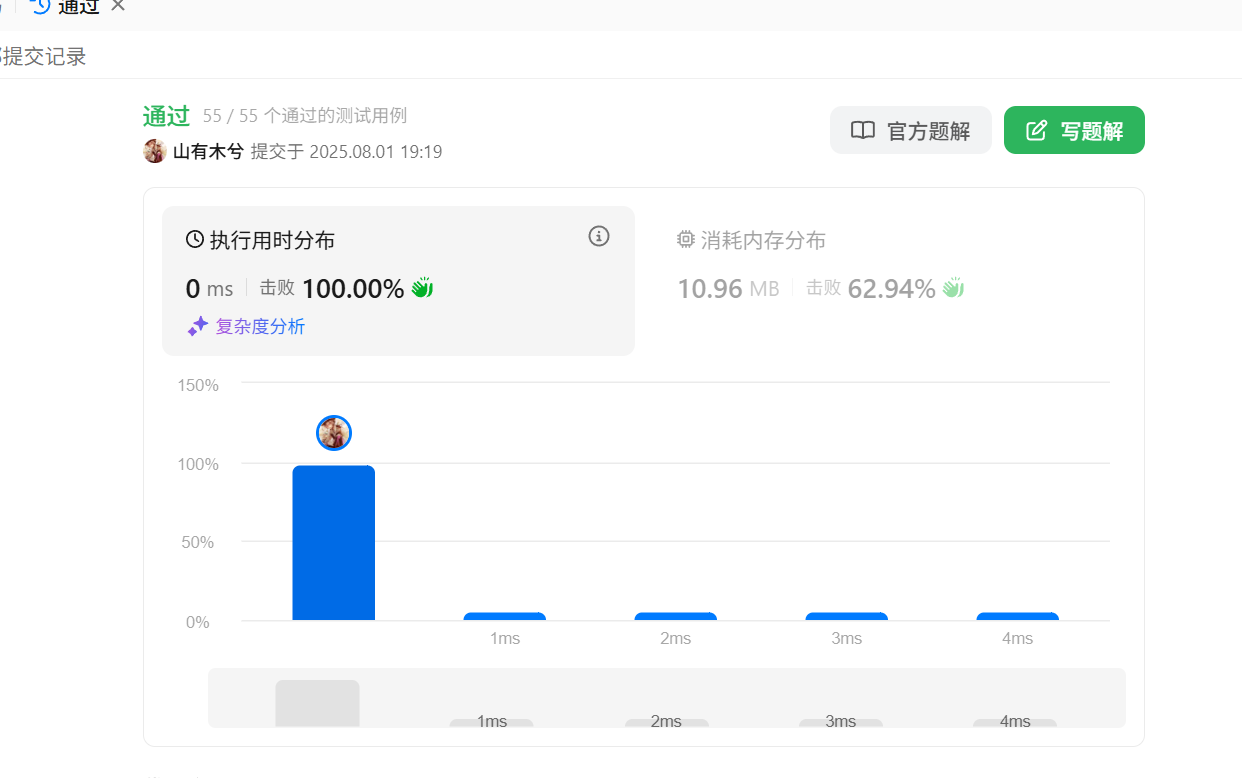Image resolution: width=1242 pixels, height=778 pixels.
Task: Click the 10.96 MB memory value
Action: [x=728, y=289]
